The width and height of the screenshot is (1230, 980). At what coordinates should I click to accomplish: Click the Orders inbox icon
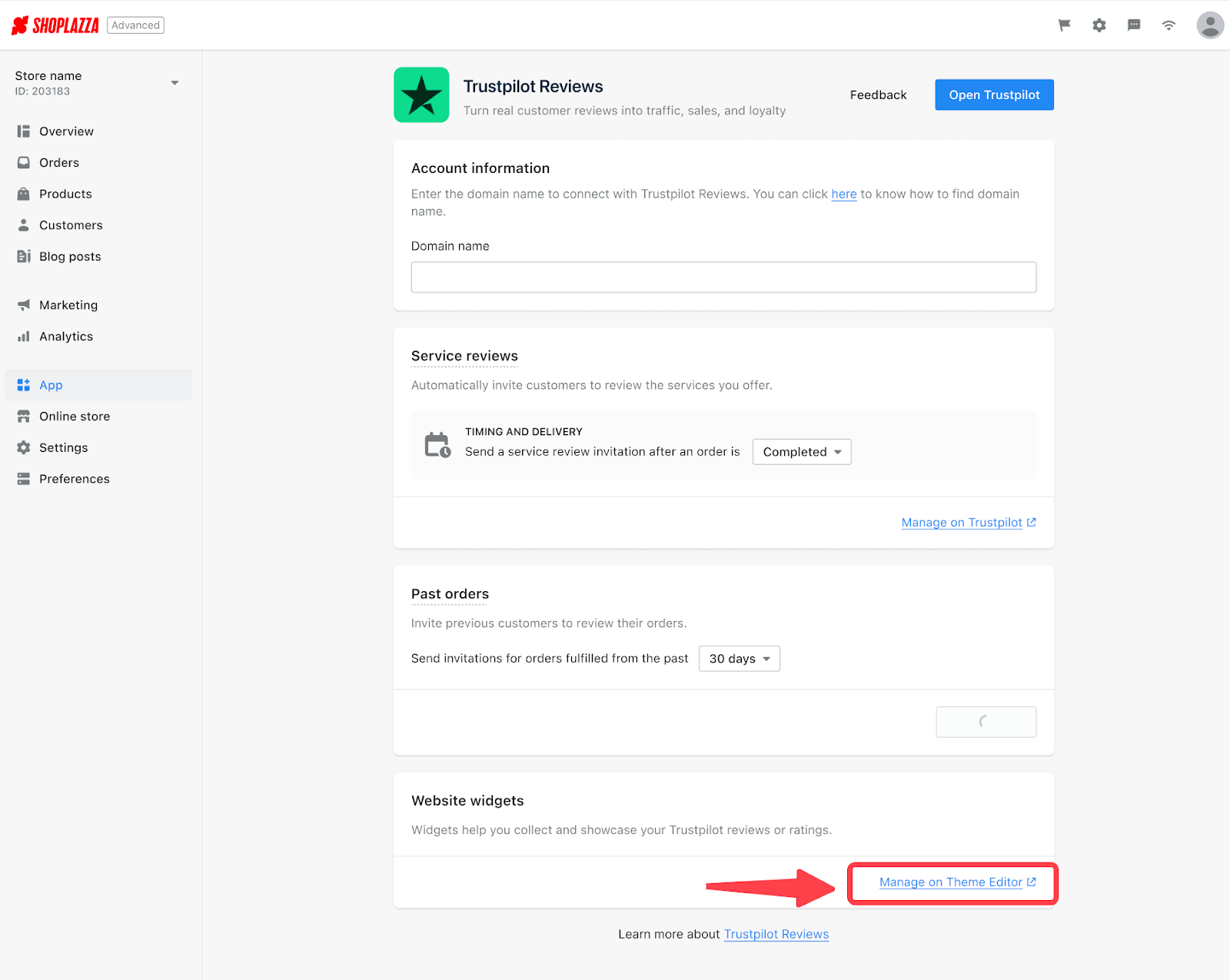(x=24, y=163)
